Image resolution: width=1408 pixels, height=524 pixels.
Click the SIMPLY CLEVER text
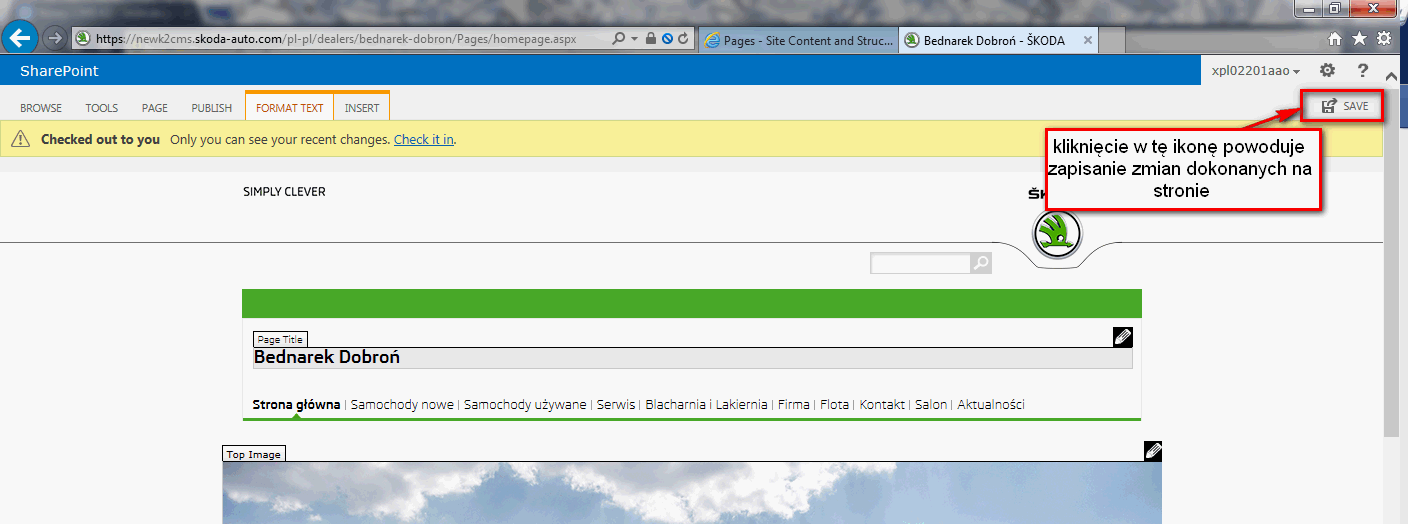tap(284, 192)
